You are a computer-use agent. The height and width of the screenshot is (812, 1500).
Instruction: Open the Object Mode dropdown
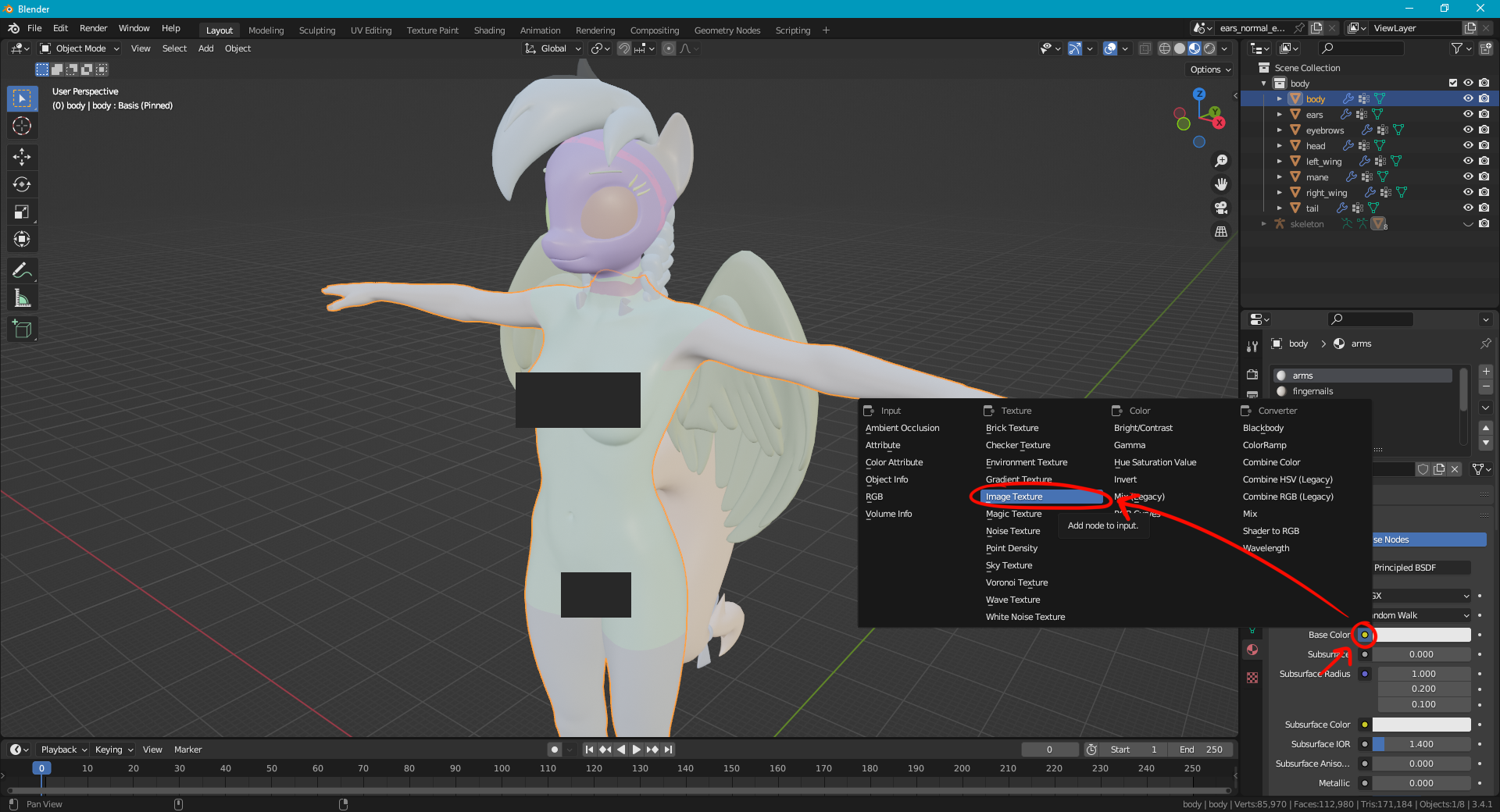point(80,48)
